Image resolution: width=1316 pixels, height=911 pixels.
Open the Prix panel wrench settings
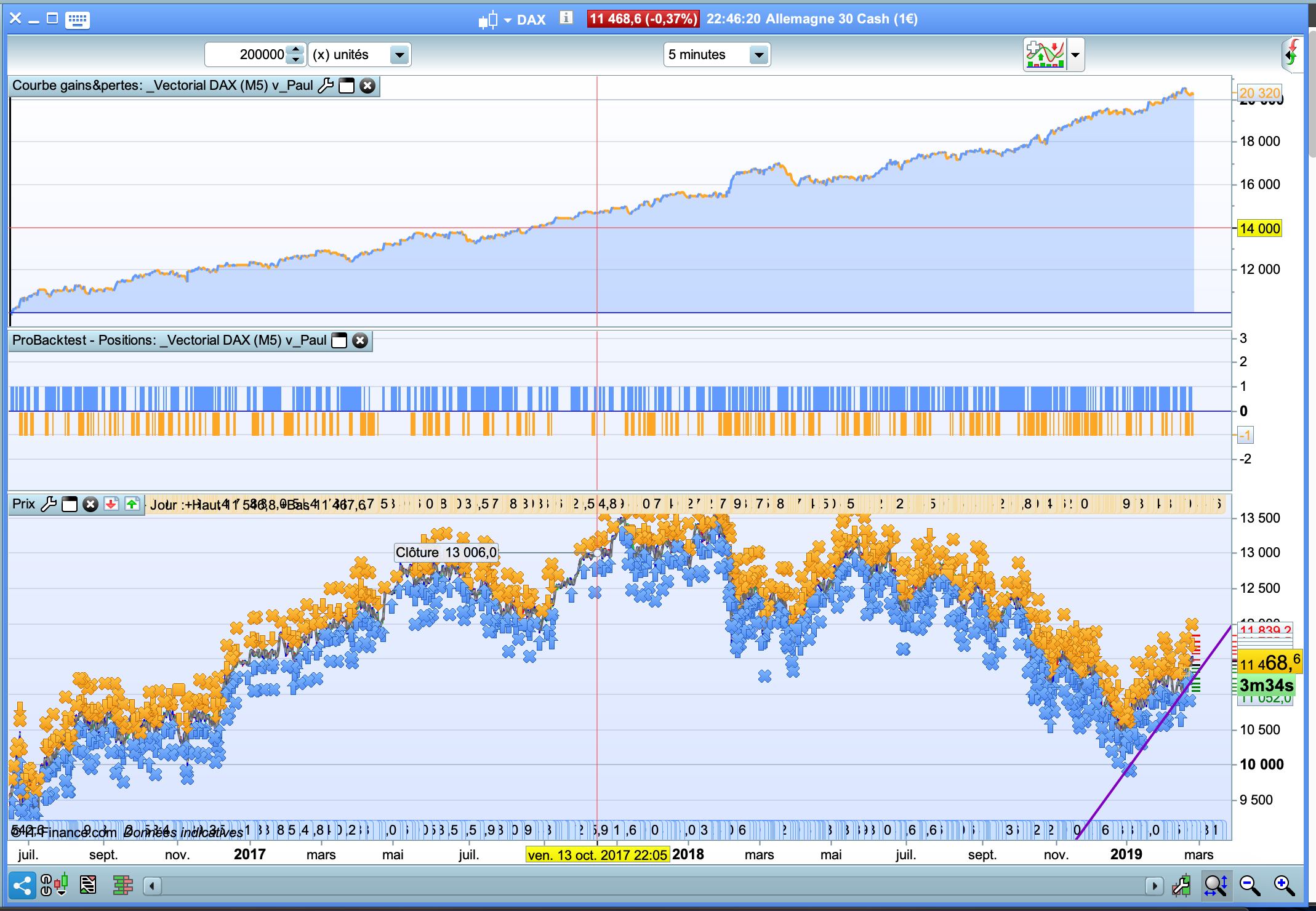tap(48, 504)
